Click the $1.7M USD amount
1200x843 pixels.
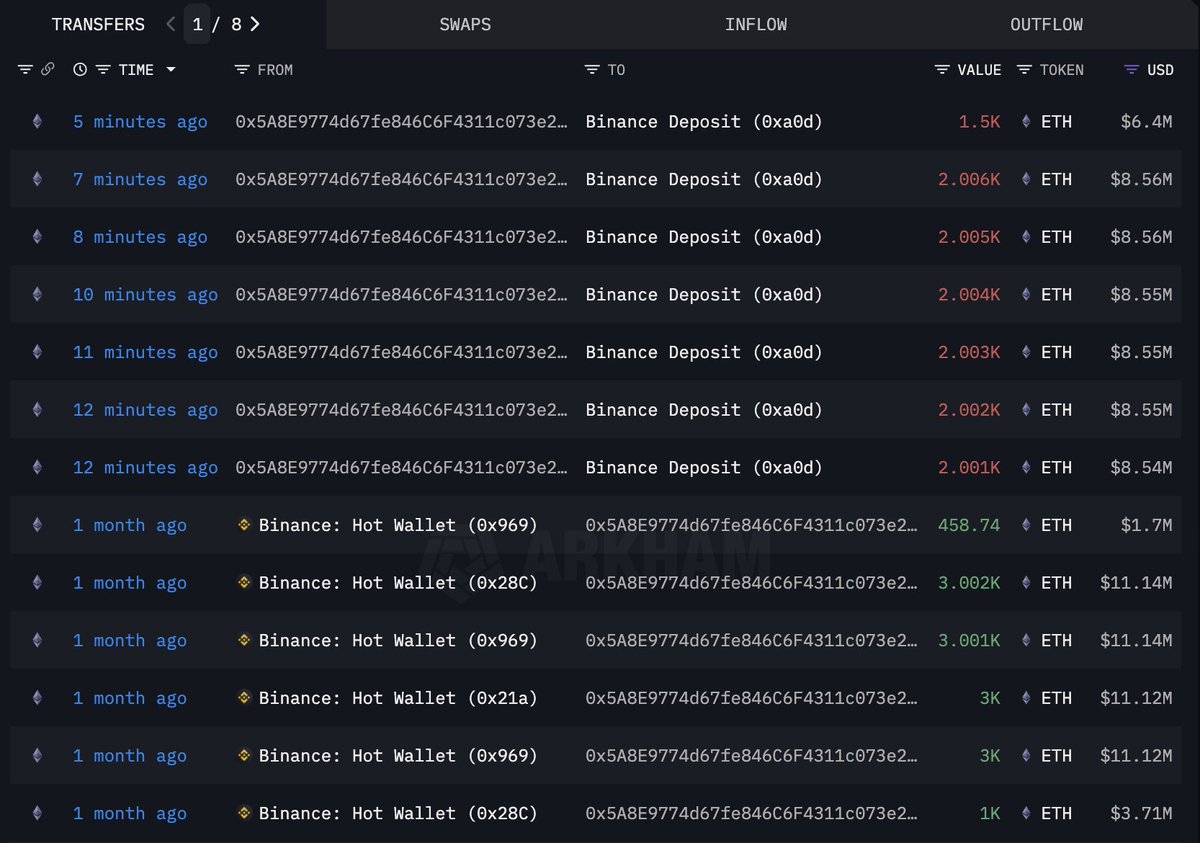(1146, 526)
